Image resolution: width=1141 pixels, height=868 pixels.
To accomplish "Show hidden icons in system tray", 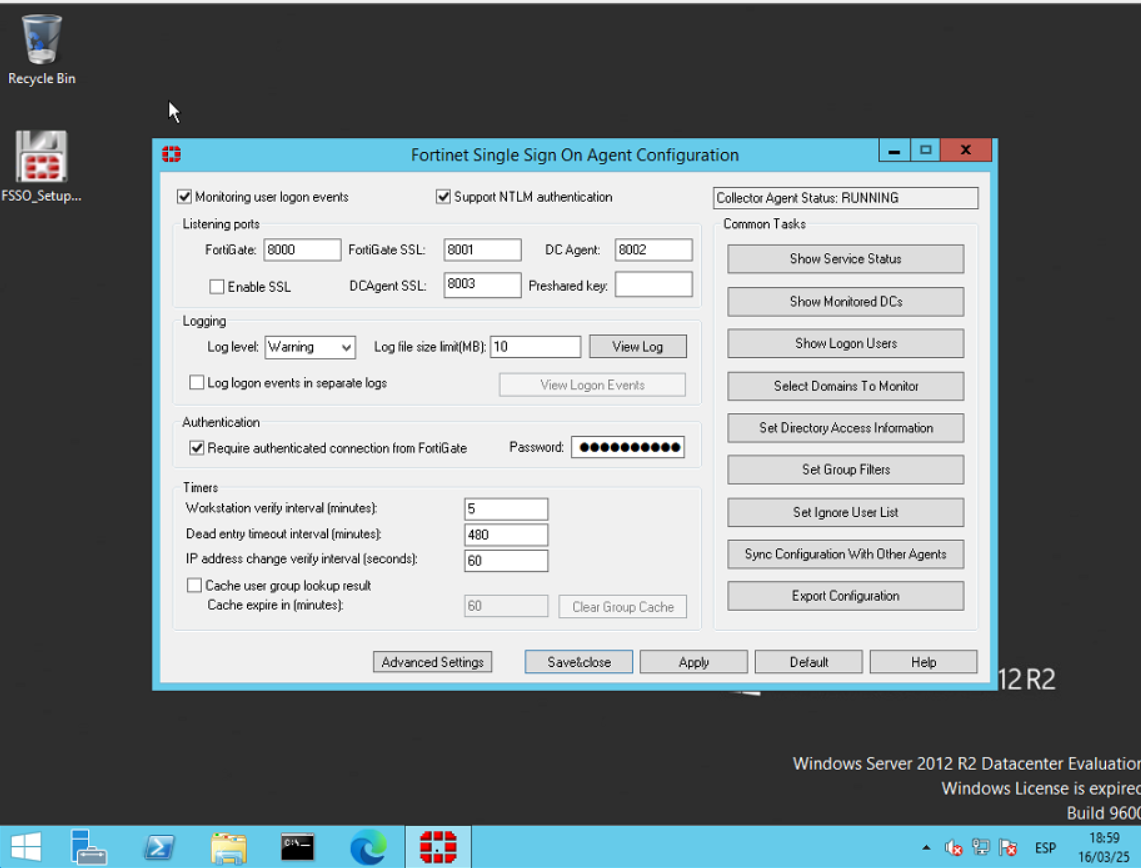I will [926, 848].
